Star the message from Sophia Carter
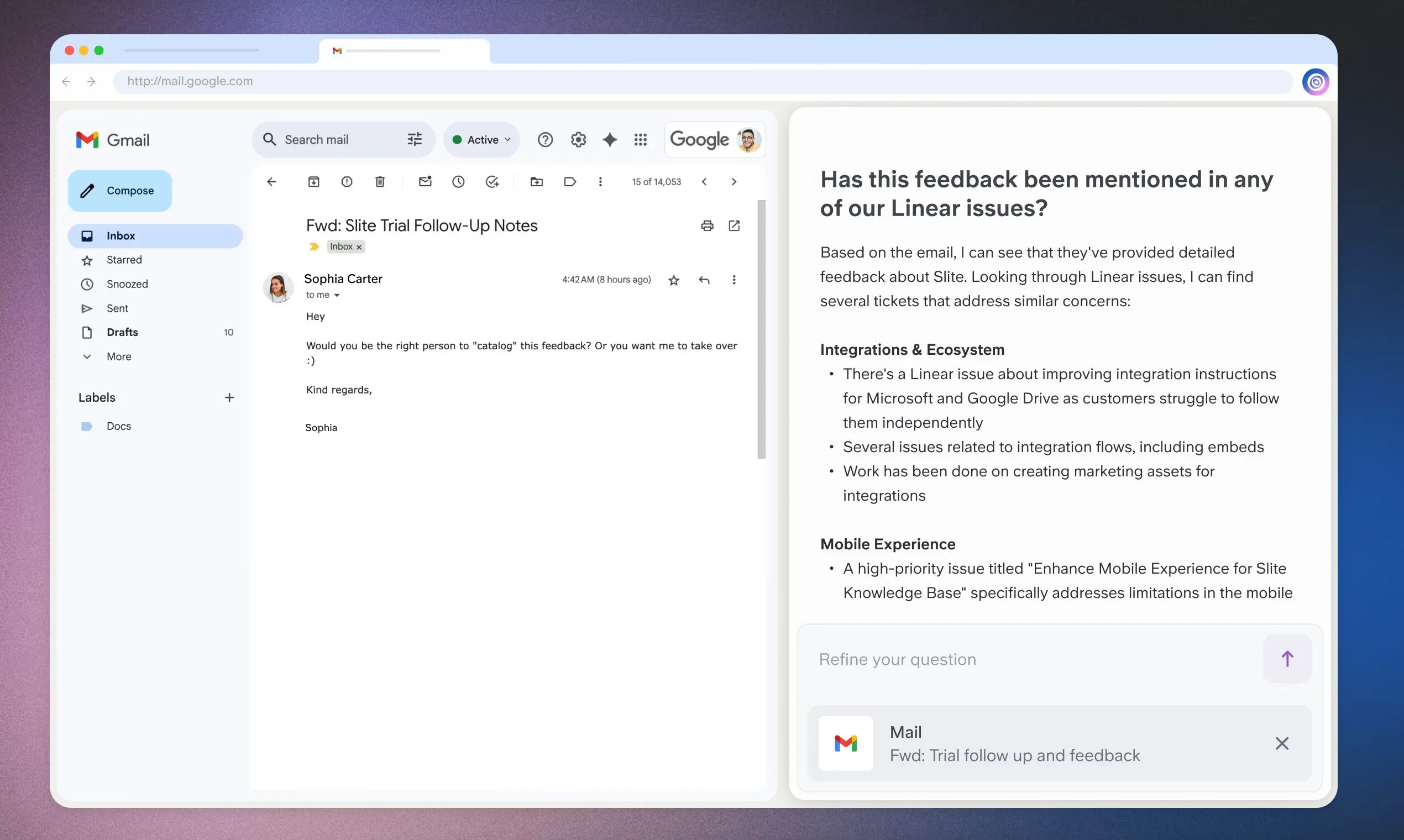1404x840 pixels. pos(674,280)
